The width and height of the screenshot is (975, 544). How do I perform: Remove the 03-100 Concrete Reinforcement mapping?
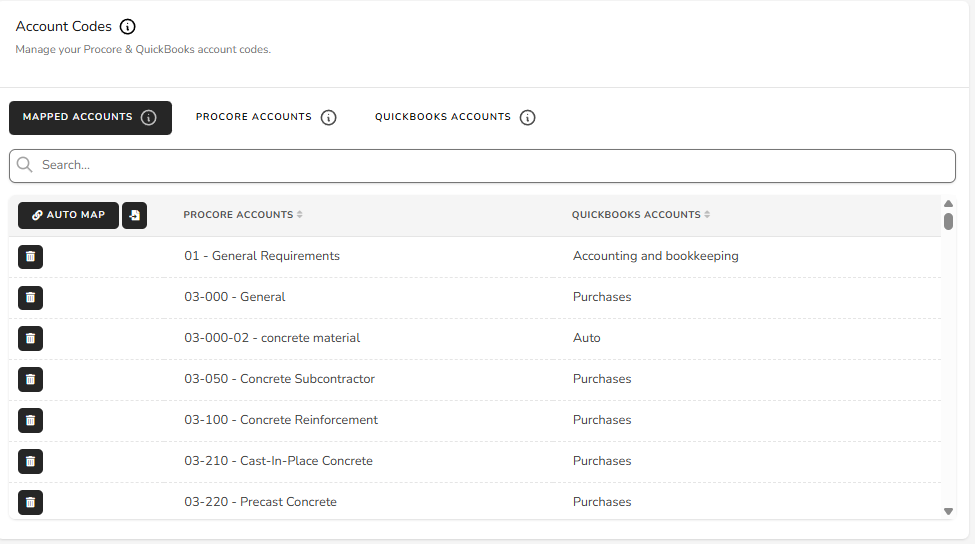tap(30, 421)
